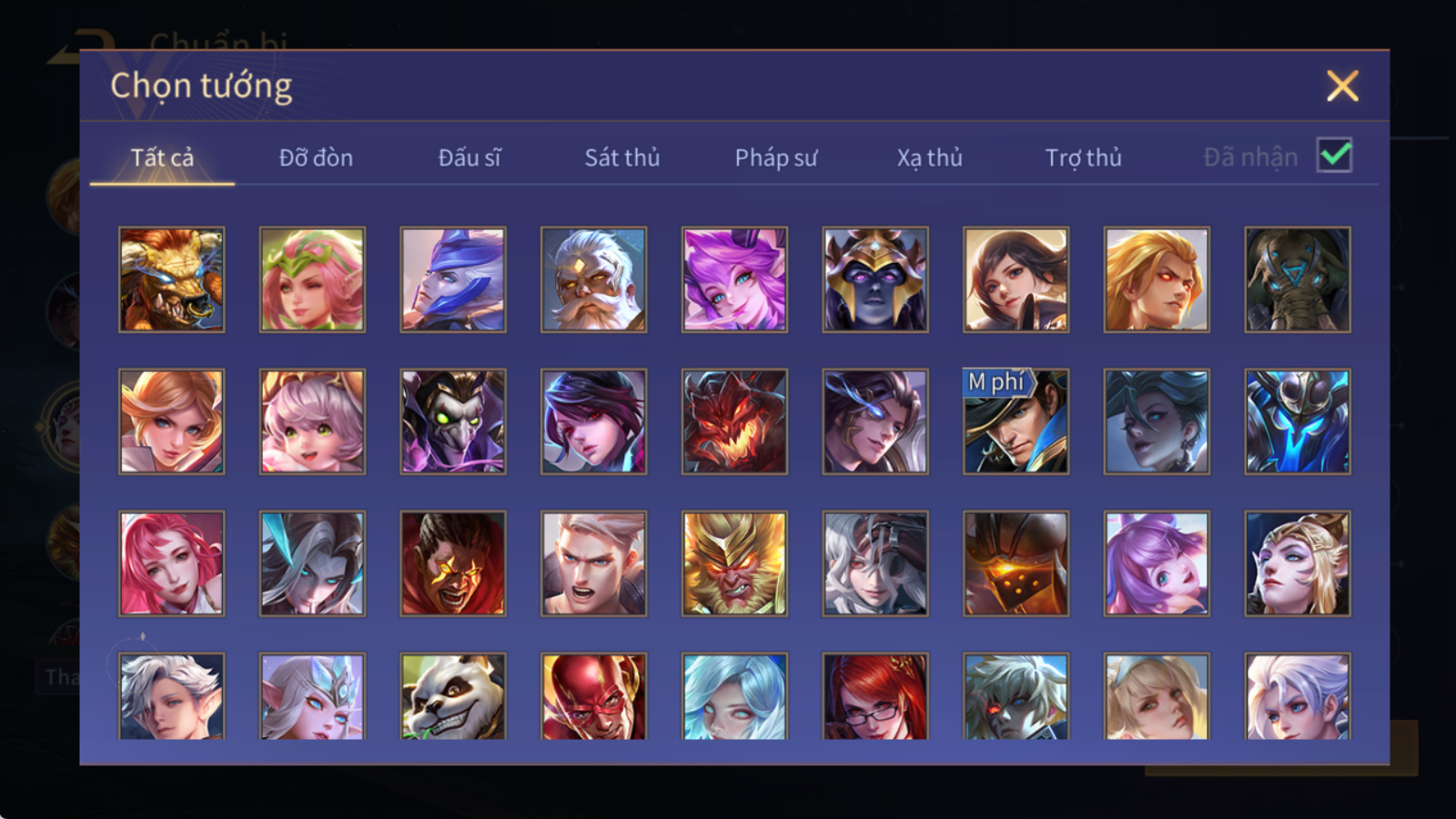Choose the green-eyed purple jester hero
Viewport: 1456px width, 819px height.
(x=453, y=421)
